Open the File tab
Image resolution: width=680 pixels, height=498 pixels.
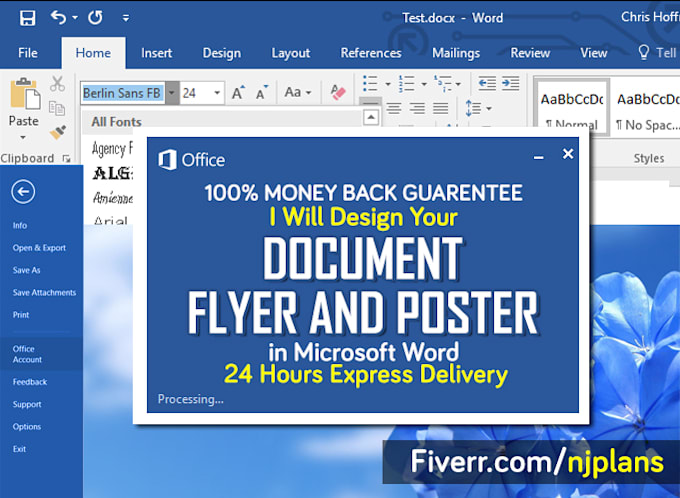[x=28, y=53]
